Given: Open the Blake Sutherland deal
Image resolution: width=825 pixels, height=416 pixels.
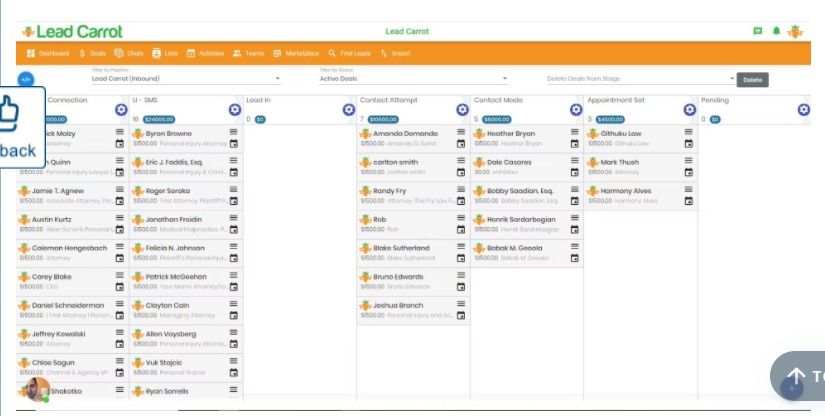Looking at the screenshot, I should (414, 253).
